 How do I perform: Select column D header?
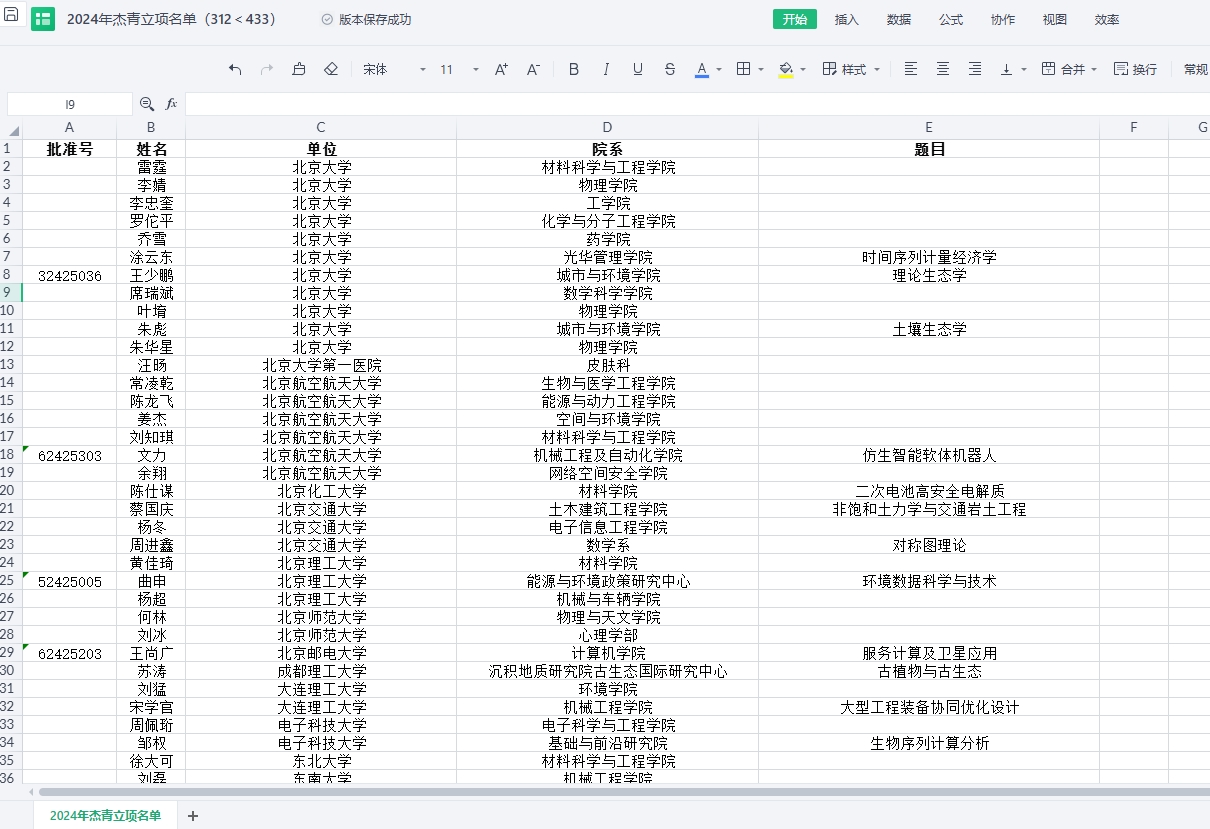click(x=607, y=127)
